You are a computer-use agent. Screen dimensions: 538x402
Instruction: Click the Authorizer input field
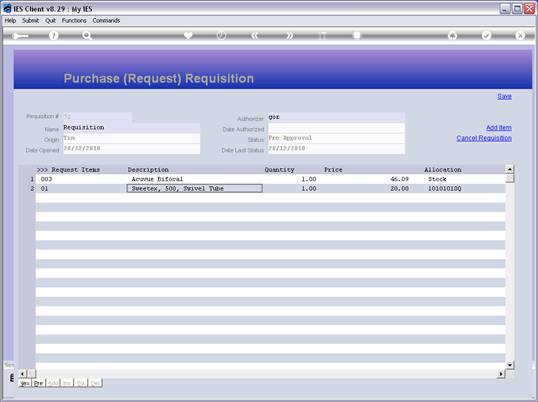(x=336, y=117)
